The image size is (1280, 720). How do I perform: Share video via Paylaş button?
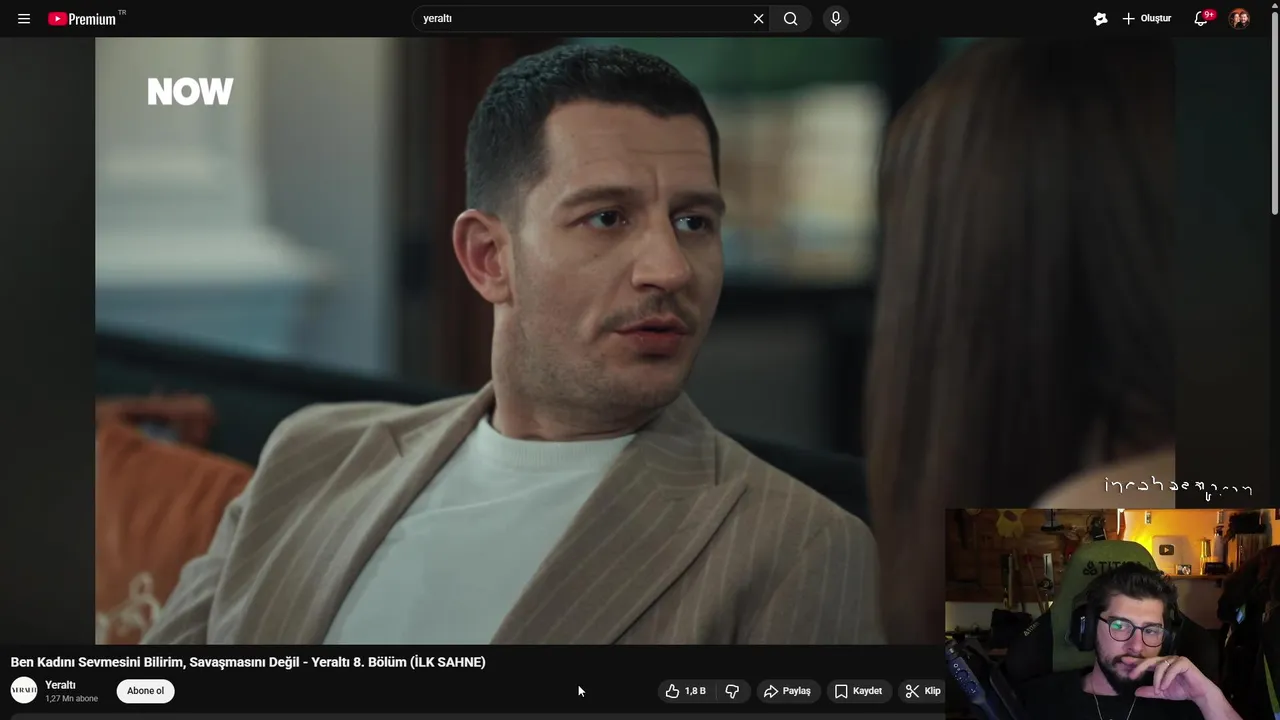coord(787,691)
